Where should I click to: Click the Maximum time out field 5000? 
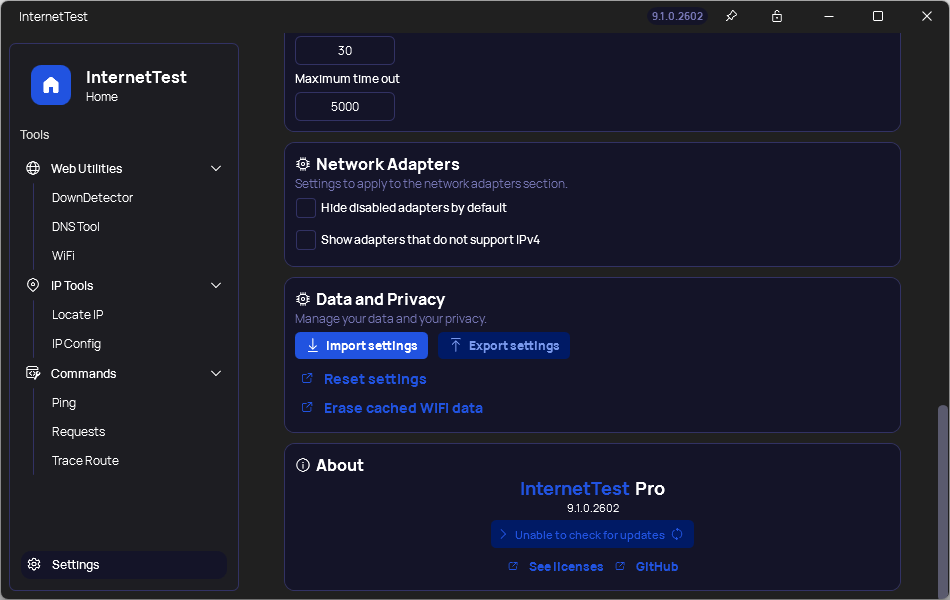(x=345, y=107)
